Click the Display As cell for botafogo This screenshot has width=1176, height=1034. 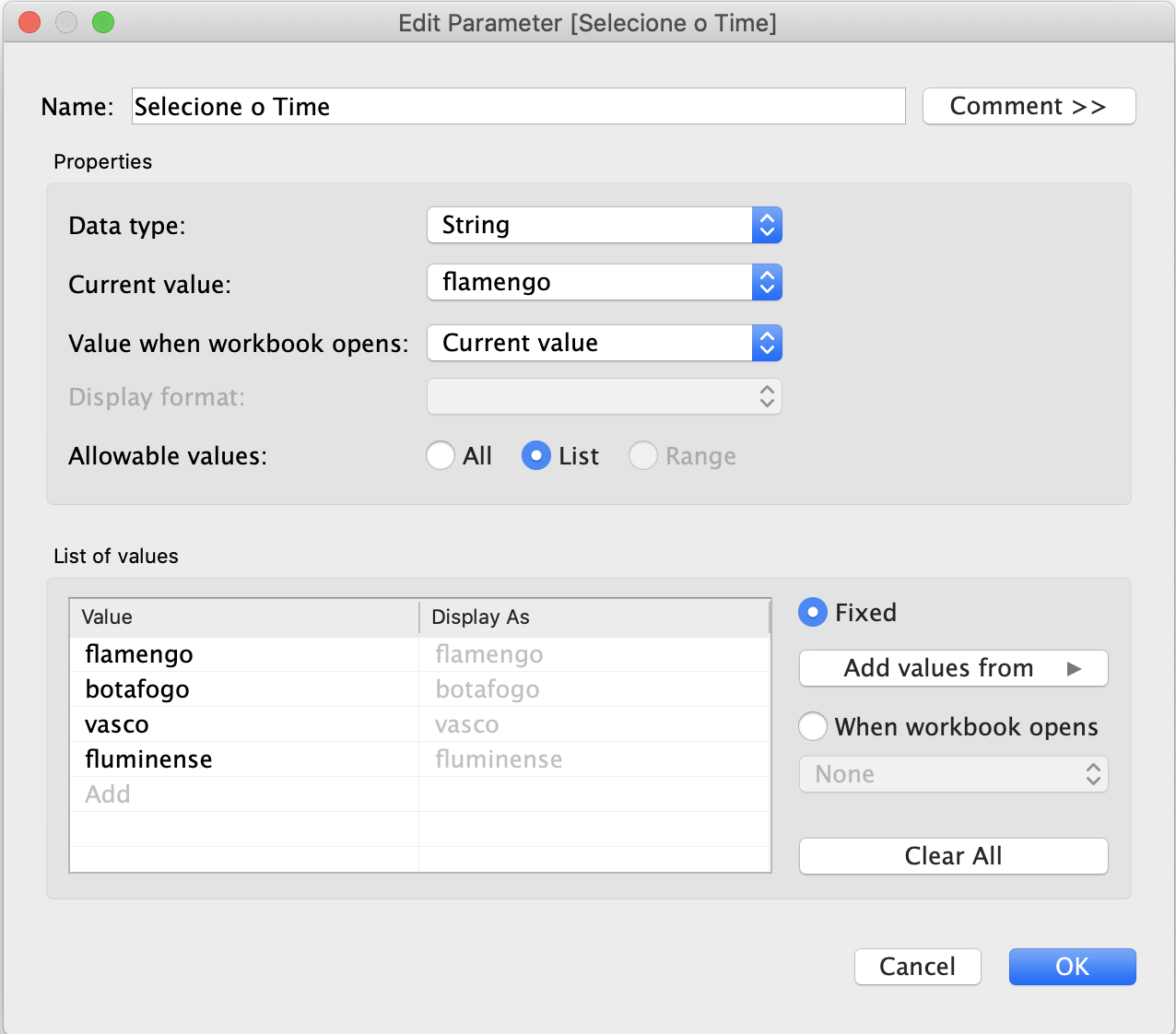click(594, 689)
